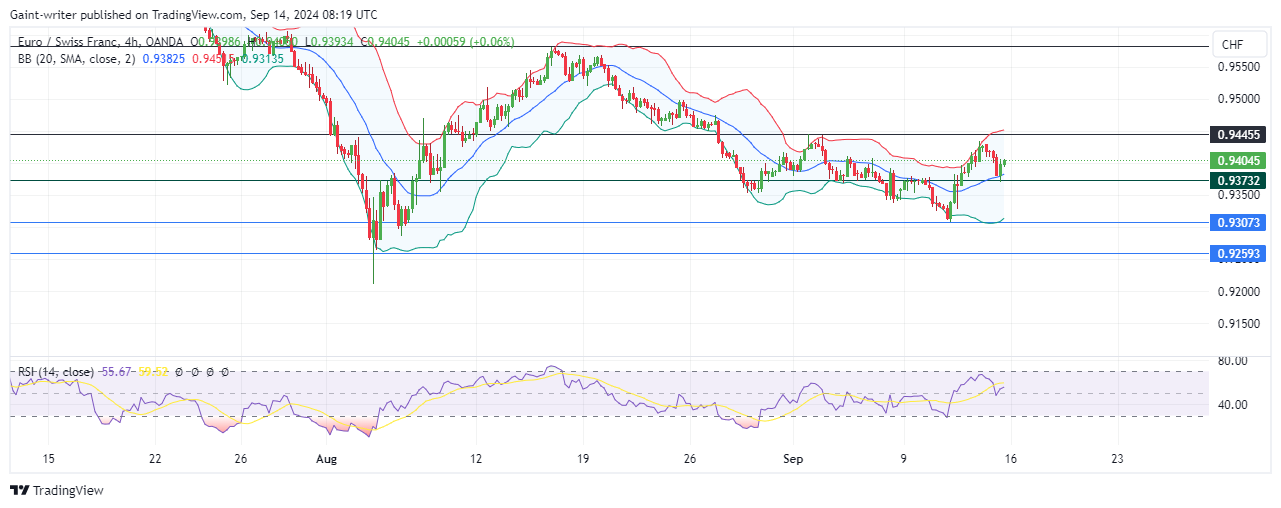The height and width of the screenshot is (508, 1281).
Task: Click the green 0.94045 current price label
Action: click(1238, 160)
